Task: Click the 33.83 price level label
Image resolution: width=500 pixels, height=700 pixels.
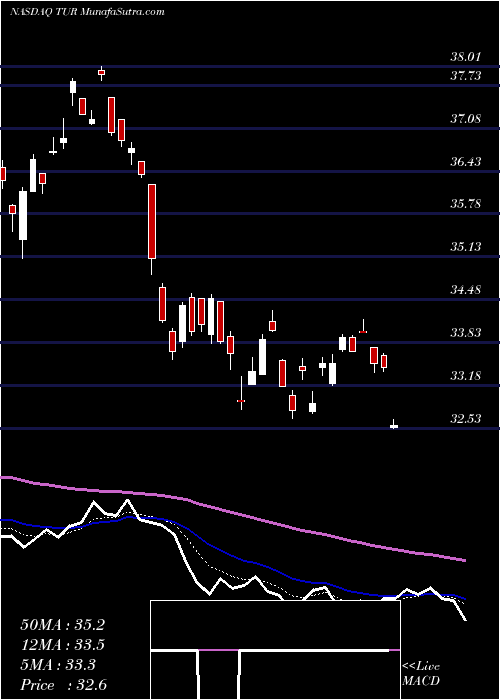Action: 465,333
